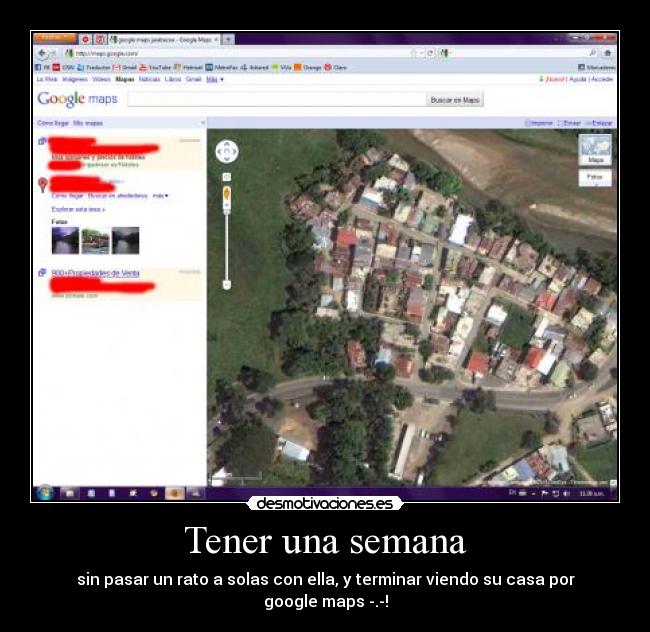Screen dimensions: 650x632
Task: Open the Orange bookmark
Action: [x=308, y=67]
